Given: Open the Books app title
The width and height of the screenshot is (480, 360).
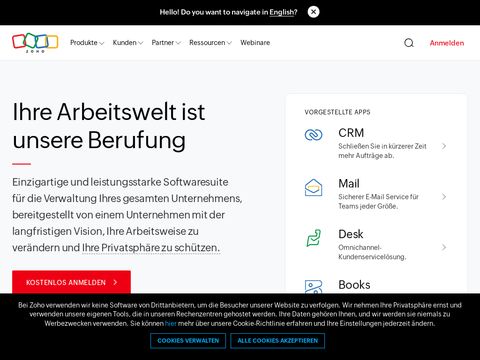Looking at the screenshot, I should pyautogui.click(x=354, y=285).
